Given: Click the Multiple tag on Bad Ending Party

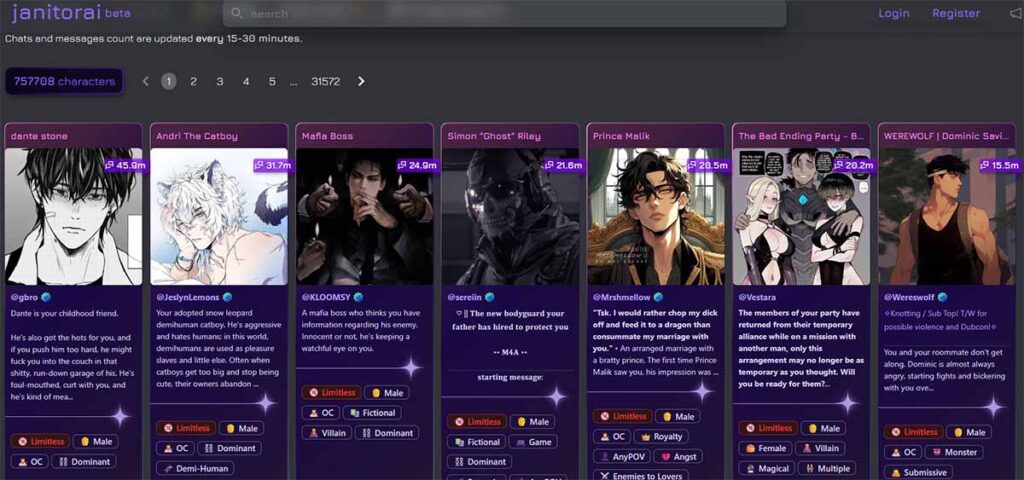Looking at the screenshot, I should click(827, 468).
